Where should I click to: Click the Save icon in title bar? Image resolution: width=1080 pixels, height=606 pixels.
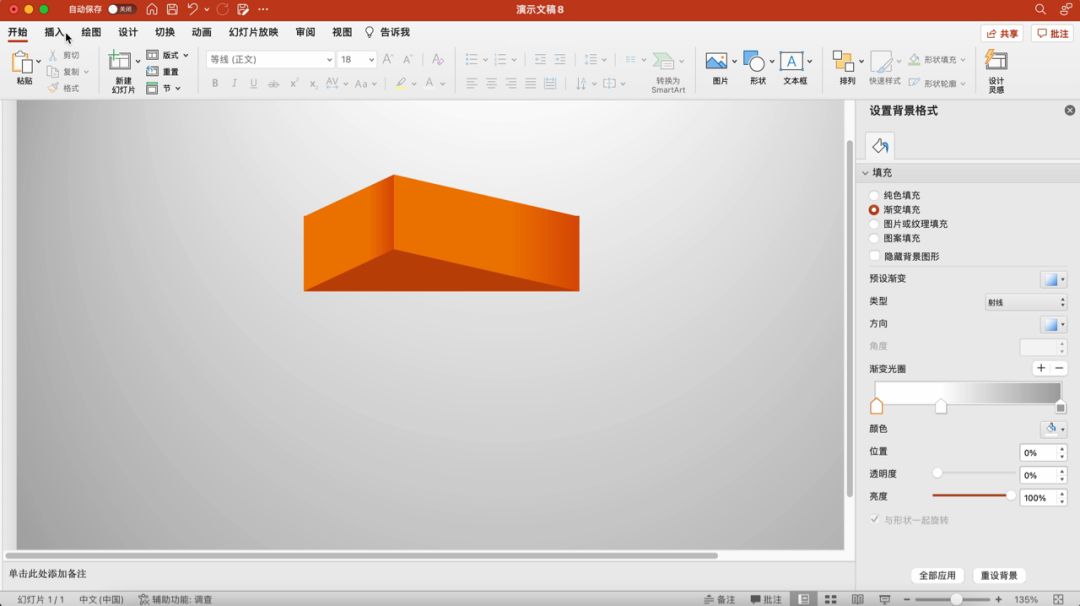tap(172, 9)
